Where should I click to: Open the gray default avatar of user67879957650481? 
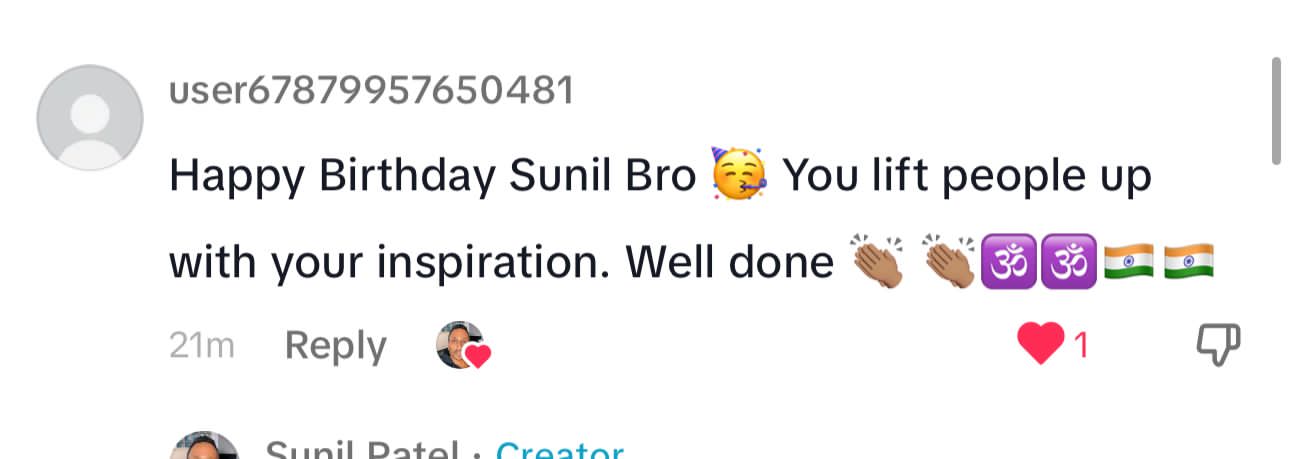pyautogui.click(x=90, y=118)
